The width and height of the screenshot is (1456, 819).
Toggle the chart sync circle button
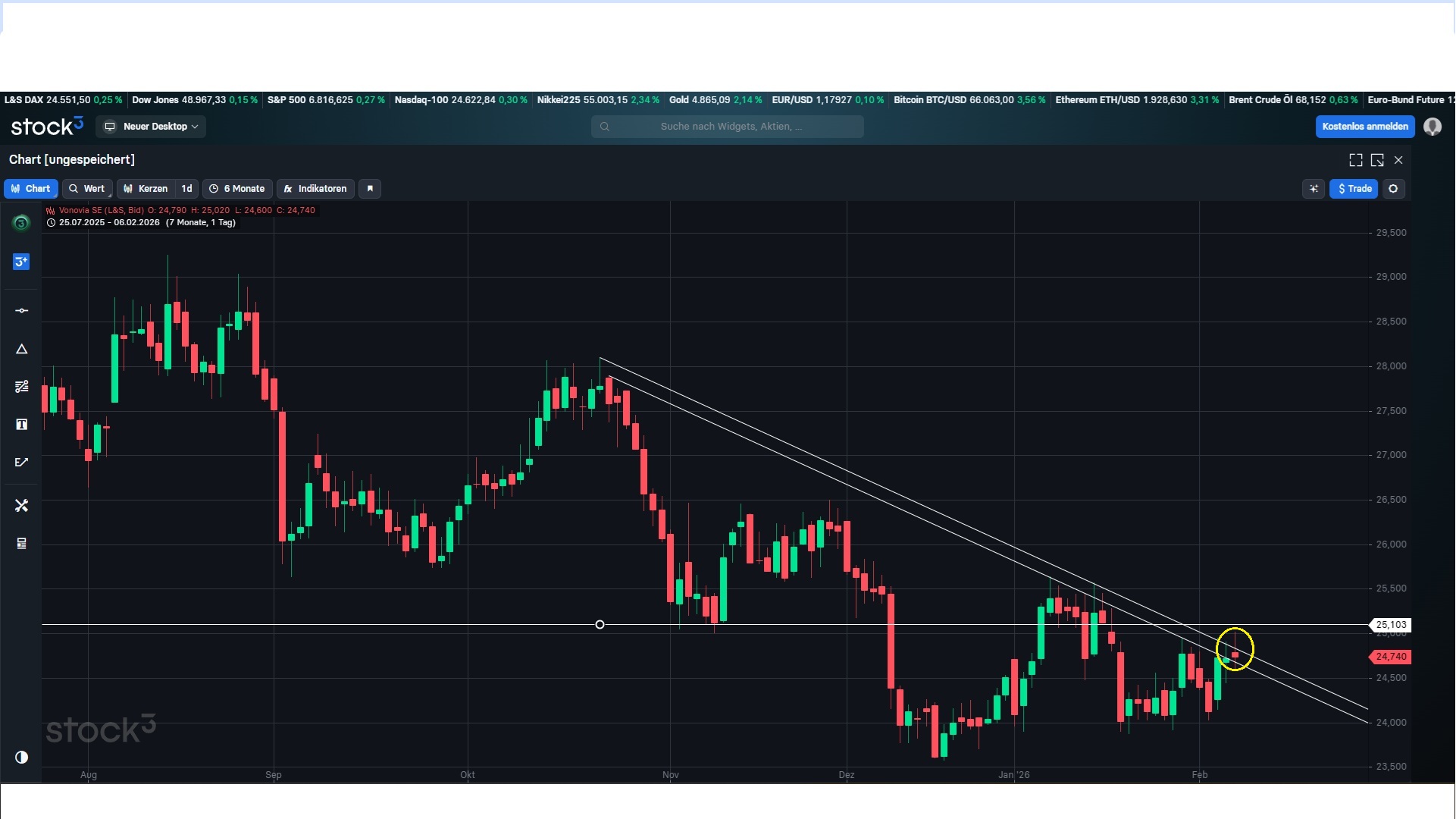pyautogui.click(x=1393, y=189)
